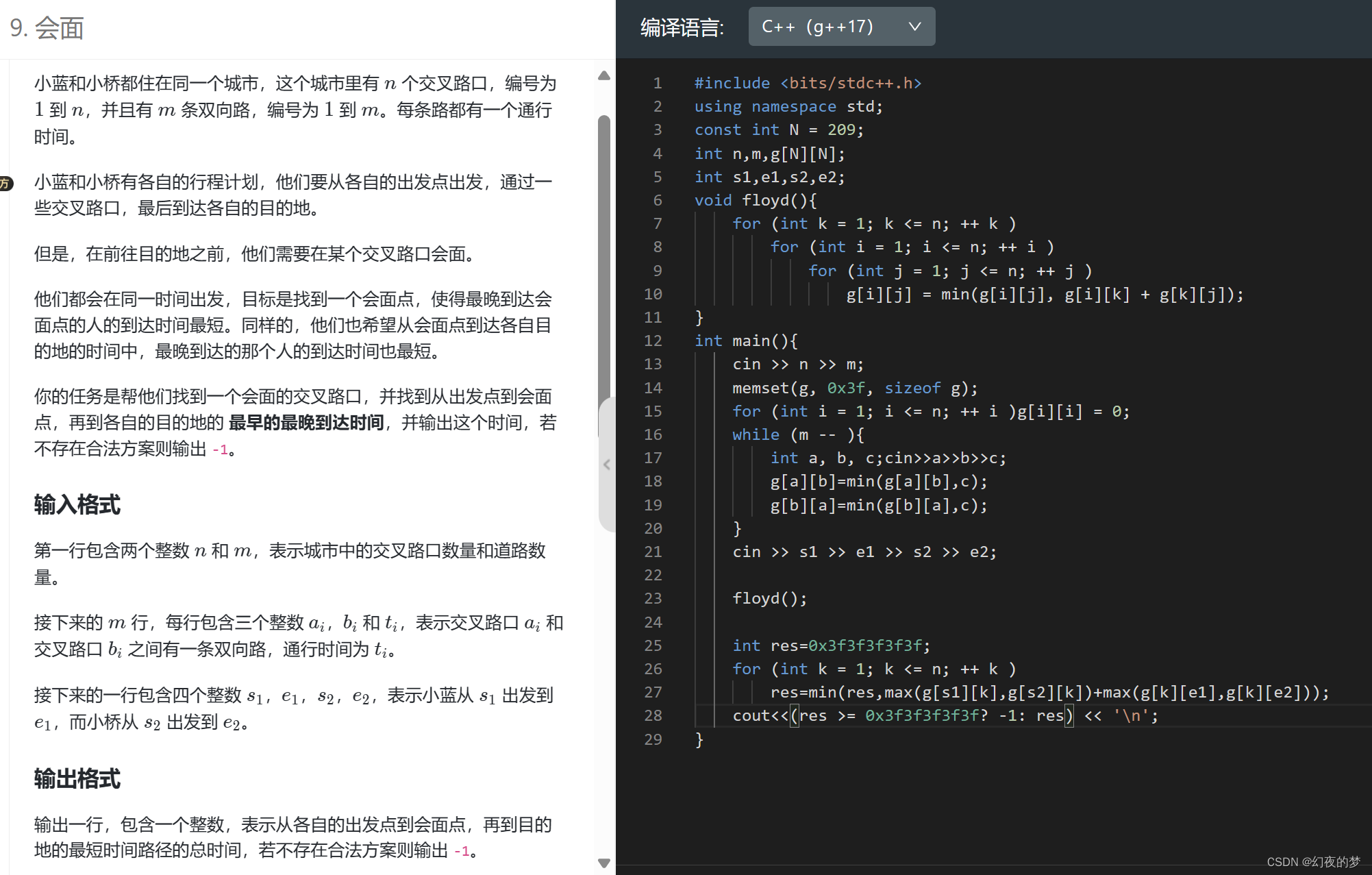Screen dimensions: 1372x875
Task: Click code line 'using namespace std;'
Action: 788,106
